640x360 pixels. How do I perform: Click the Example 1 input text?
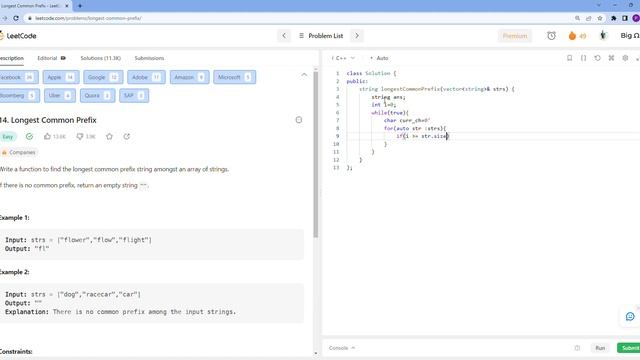pos(78,240)
